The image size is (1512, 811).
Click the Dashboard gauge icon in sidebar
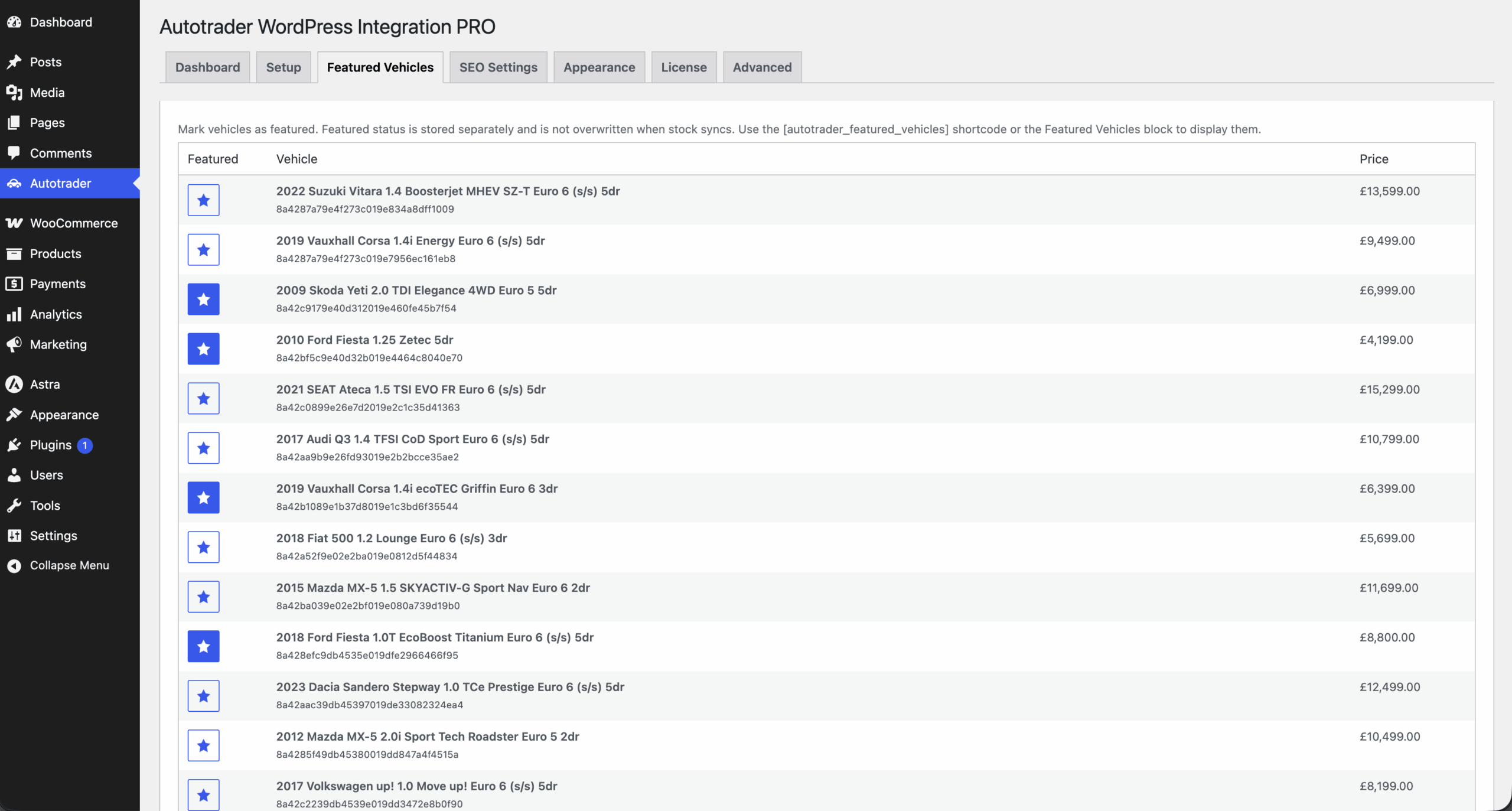pos(14,22)
